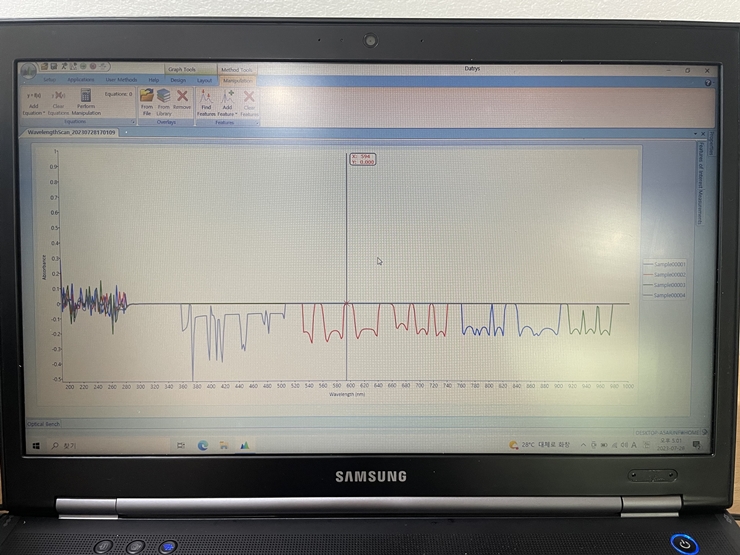Open the Features of Interest Measurements panel
Screen dimensions: 740x555
point(699,178)
